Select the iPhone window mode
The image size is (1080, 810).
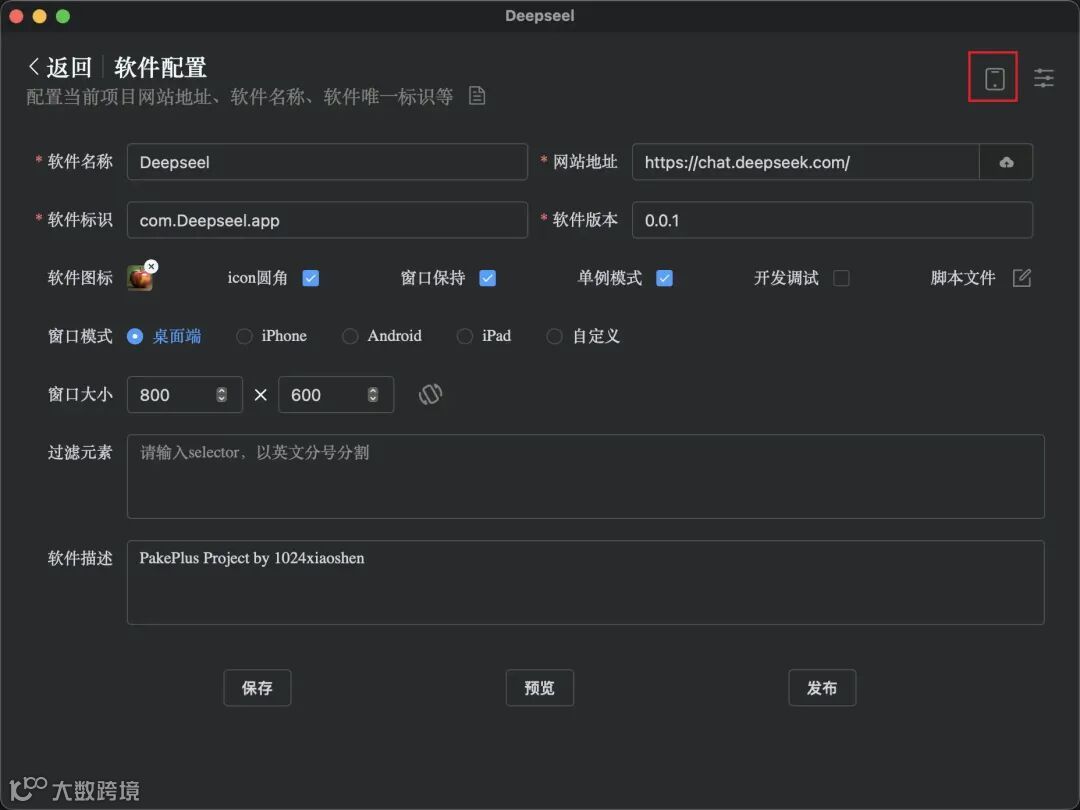[271, 336]
